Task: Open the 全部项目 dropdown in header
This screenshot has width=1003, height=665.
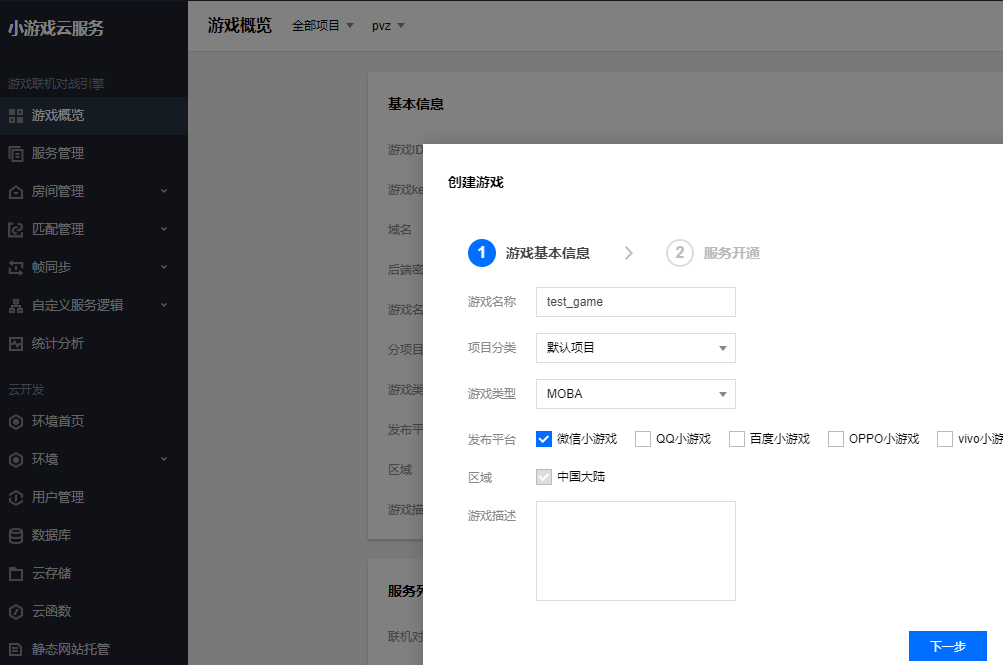Action: coord(323,26)
